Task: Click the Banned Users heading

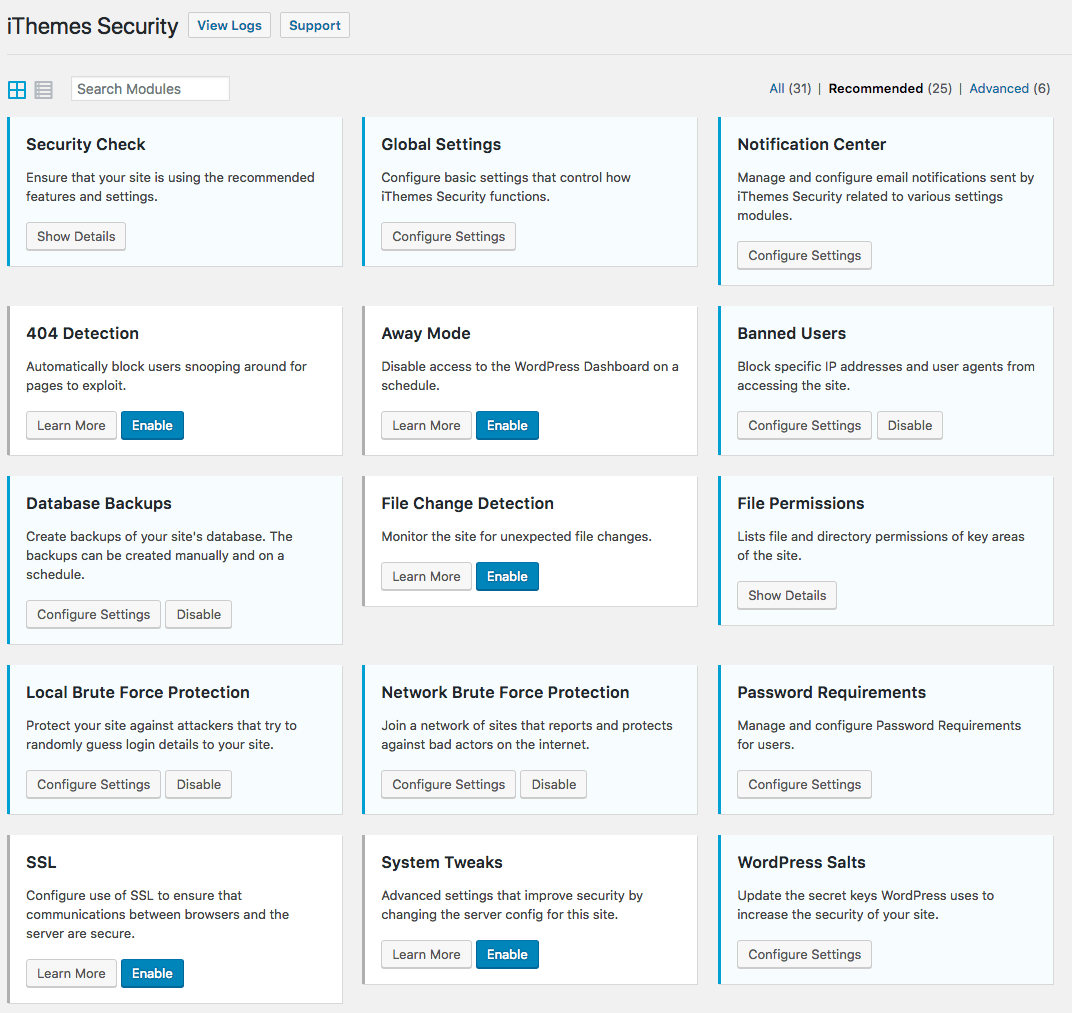Action: pyautogui.click(x=791, y=334)
